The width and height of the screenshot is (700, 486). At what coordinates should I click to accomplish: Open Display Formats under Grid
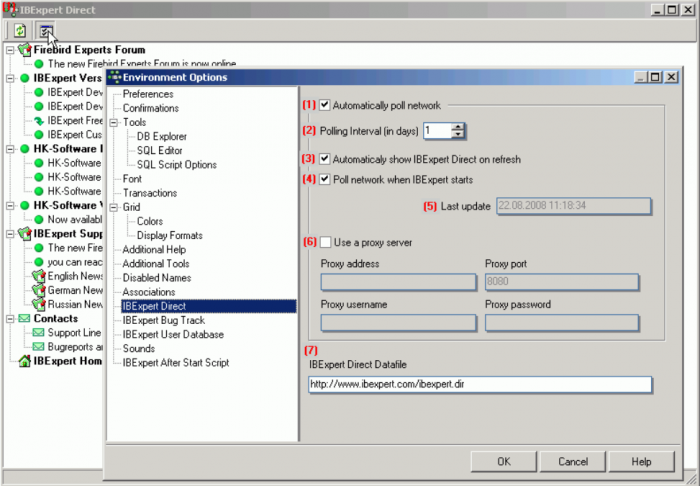[x=170, y=236]
